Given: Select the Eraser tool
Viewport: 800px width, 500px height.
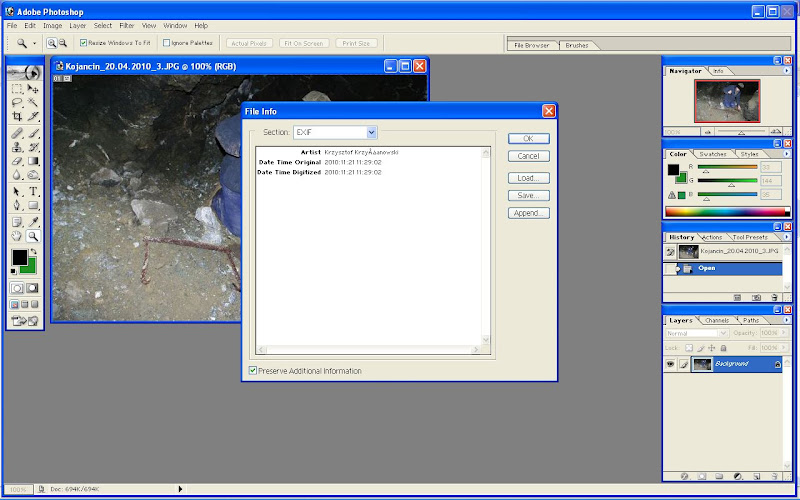Looking at the screenshot, I should pos(17,161).
